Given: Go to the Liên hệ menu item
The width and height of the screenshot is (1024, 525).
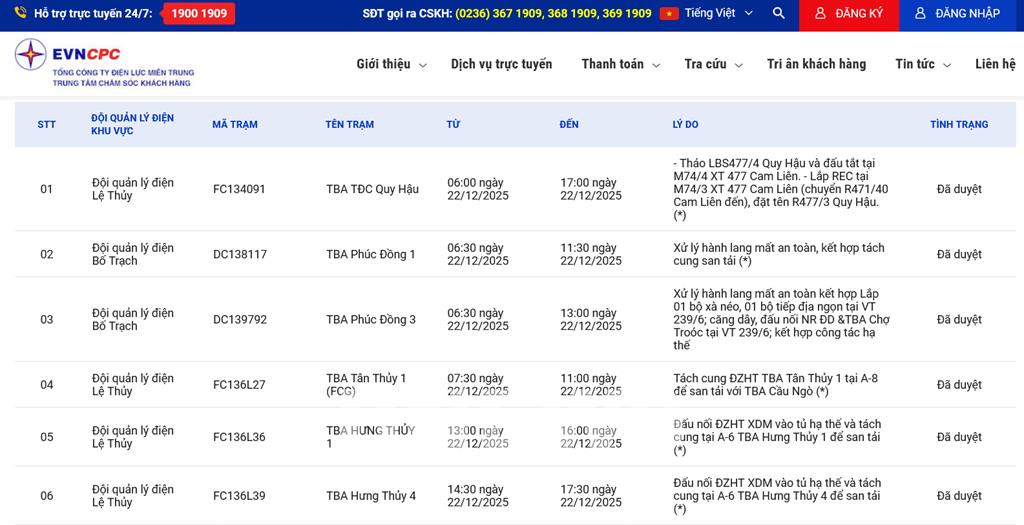Looking at the screenshot, I should 994,64.
